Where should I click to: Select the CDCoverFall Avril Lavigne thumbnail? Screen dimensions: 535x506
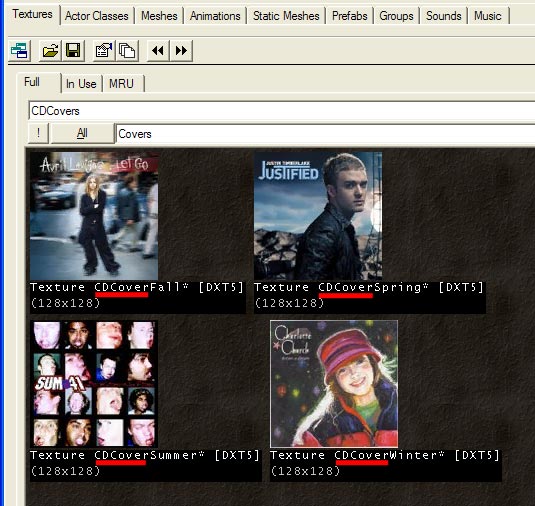pos(94,216)
